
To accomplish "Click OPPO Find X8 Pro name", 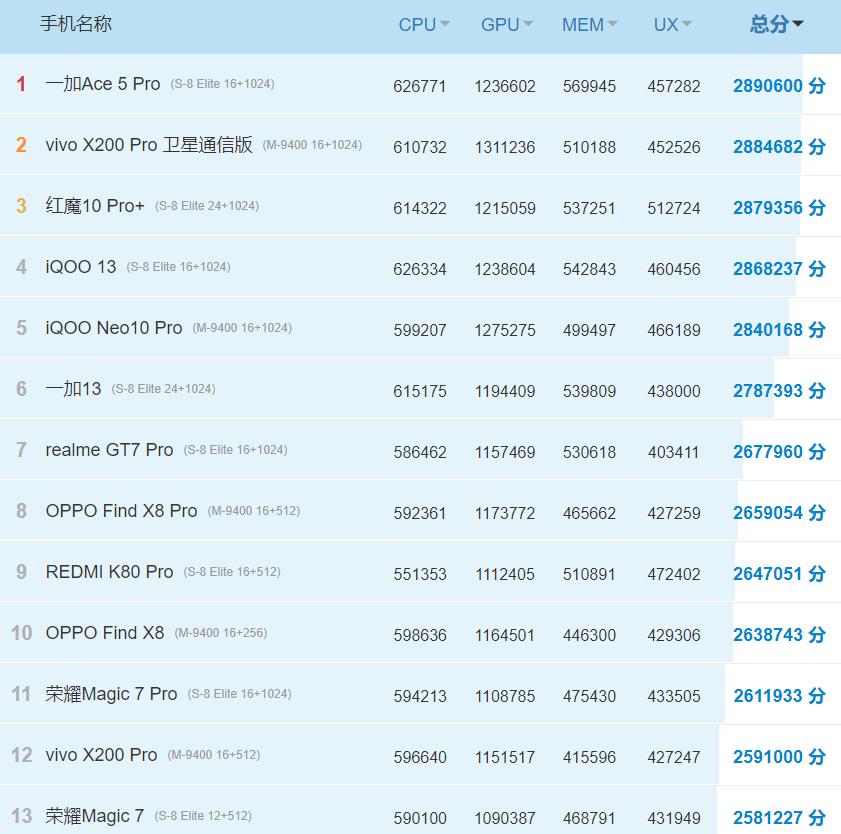I will coord(121,511).
